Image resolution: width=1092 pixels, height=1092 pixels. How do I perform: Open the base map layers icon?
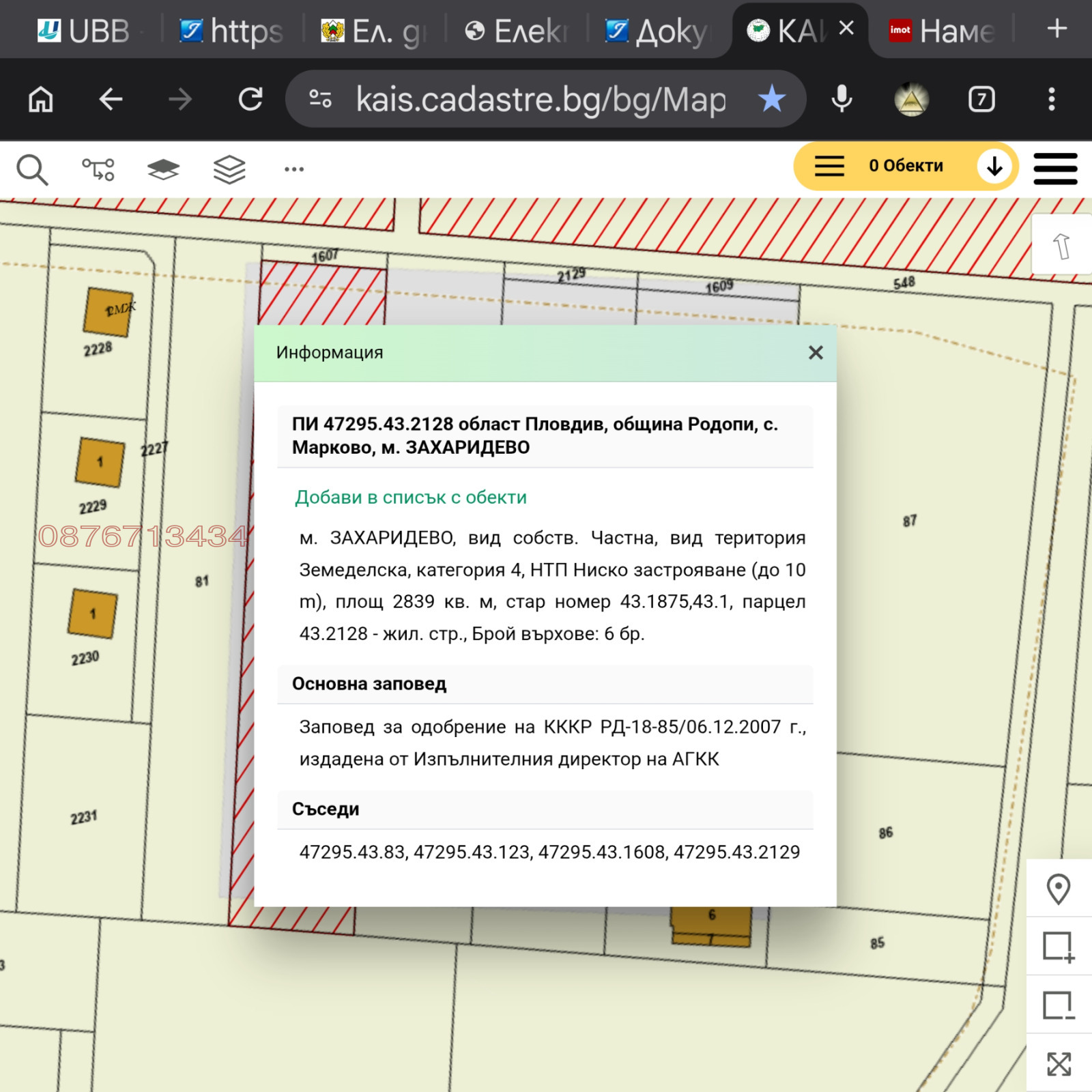point(163,169)
